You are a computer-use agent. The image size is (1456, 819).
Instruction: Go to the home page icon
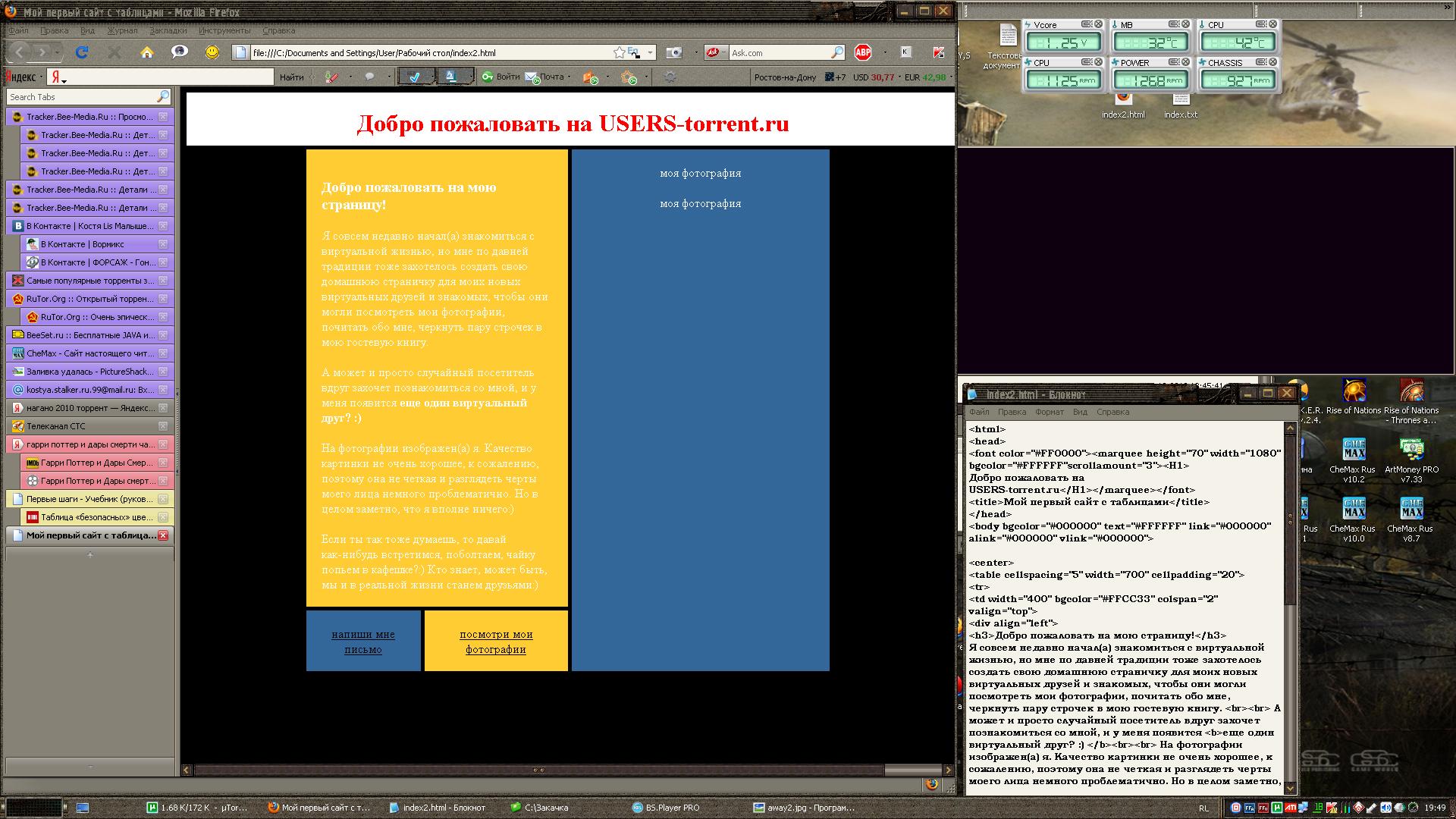click(x=147, y=52)
